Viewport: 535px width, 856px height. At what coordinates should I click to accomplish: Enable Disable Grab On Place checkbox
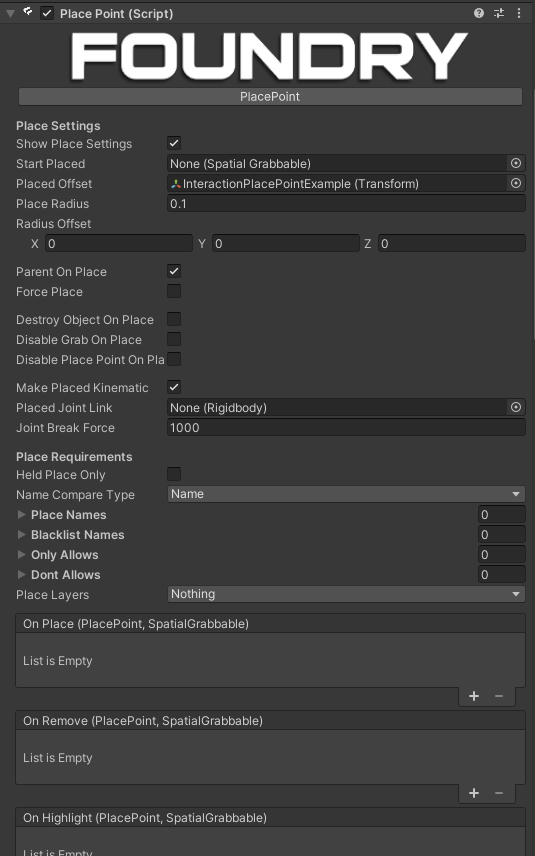click(174, 339)
